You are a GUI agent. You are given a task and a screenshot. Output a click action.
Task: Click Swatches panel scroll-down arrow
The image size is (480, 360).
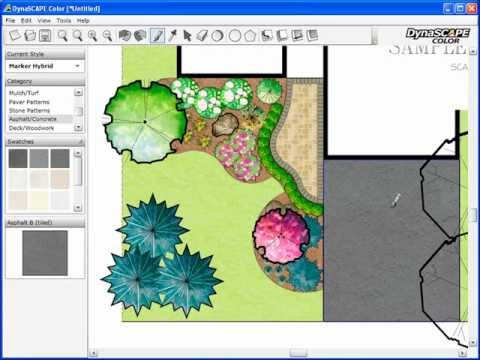(78, 208)
